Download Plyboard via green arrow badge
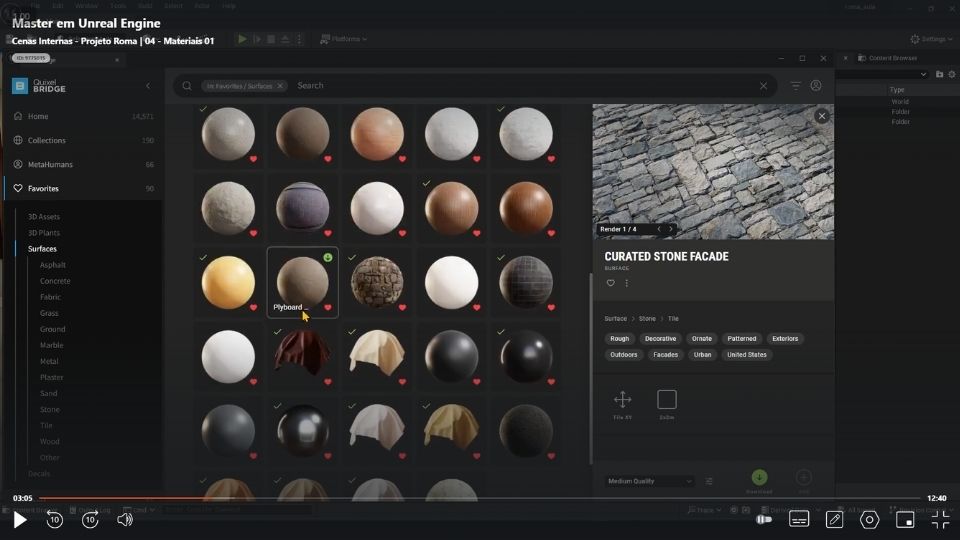The height and width of the screenshot is (540, 960). point(328,258)
